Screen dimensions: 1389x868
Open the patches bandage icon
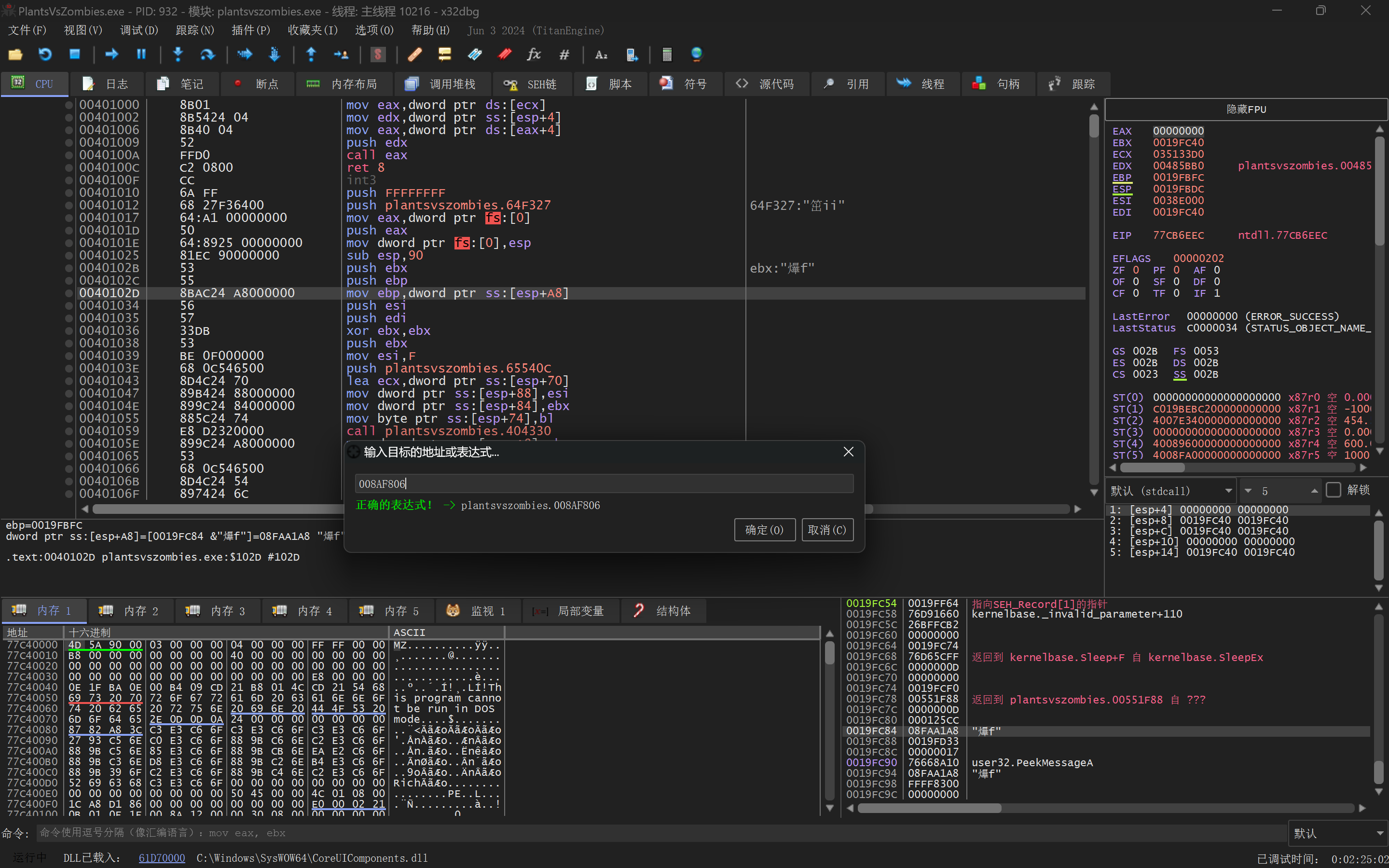click(414, 55)
